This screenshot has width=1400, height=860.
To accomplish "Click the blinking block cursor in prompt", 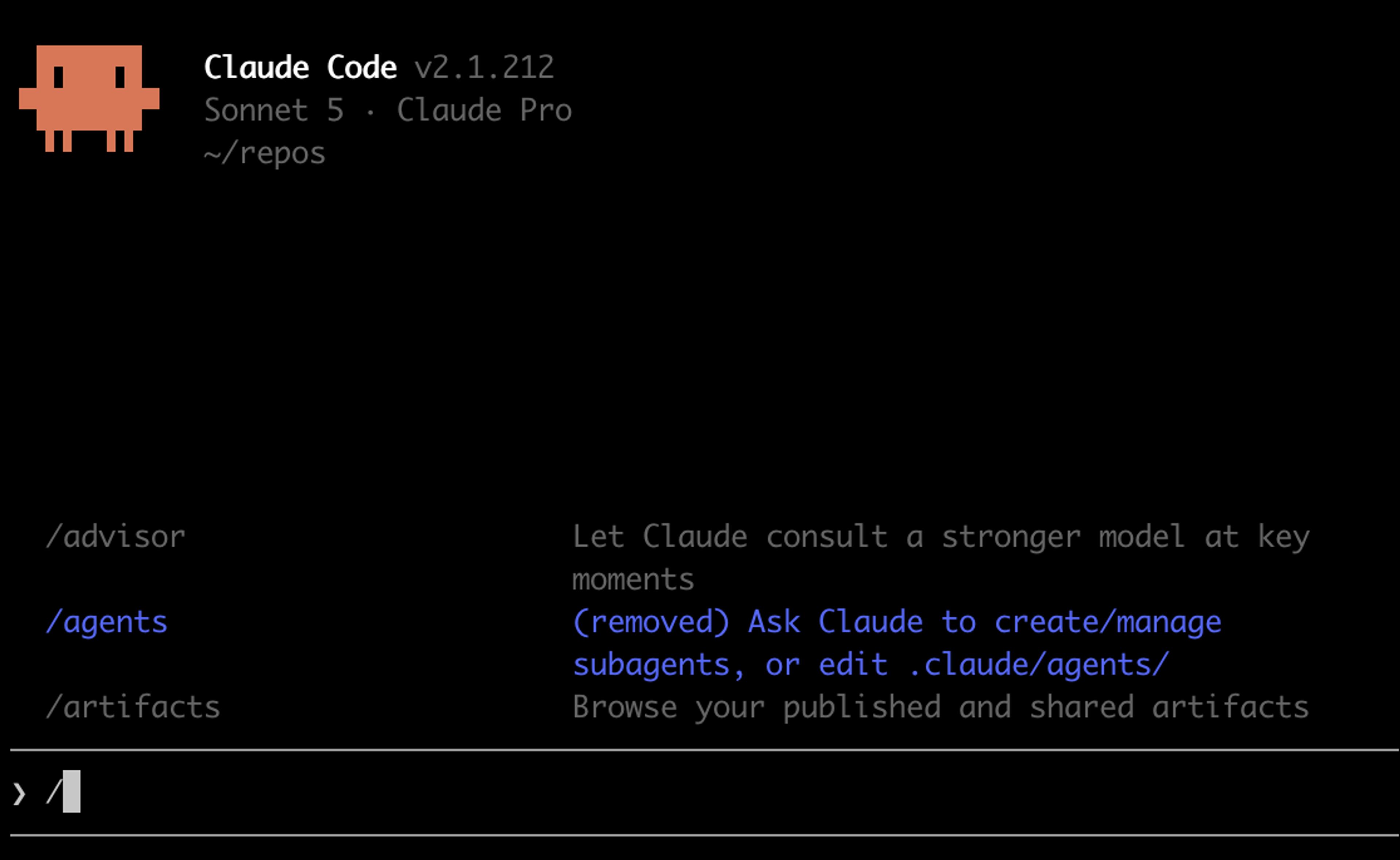I will tap(72, 791).
